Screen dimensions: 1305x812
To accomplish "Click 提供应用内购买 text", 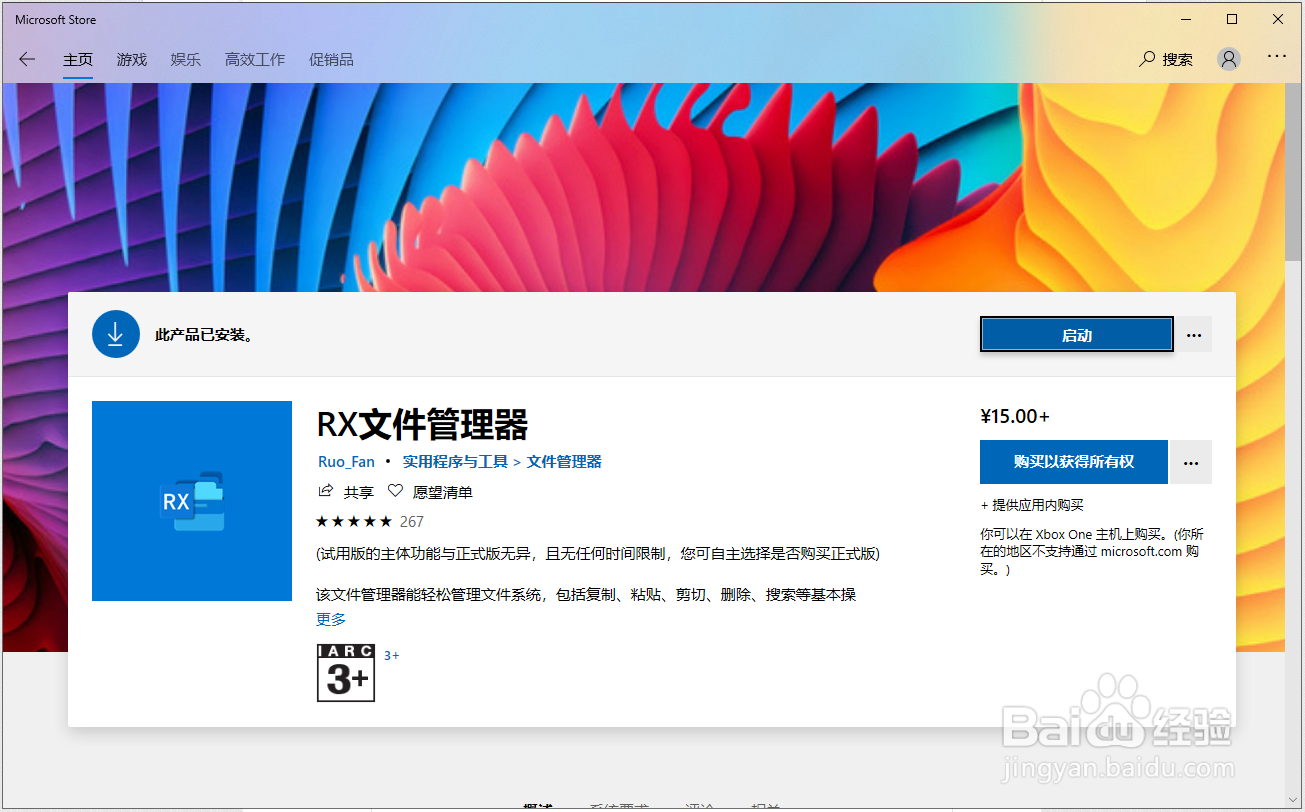I will tap(1032, 505).
